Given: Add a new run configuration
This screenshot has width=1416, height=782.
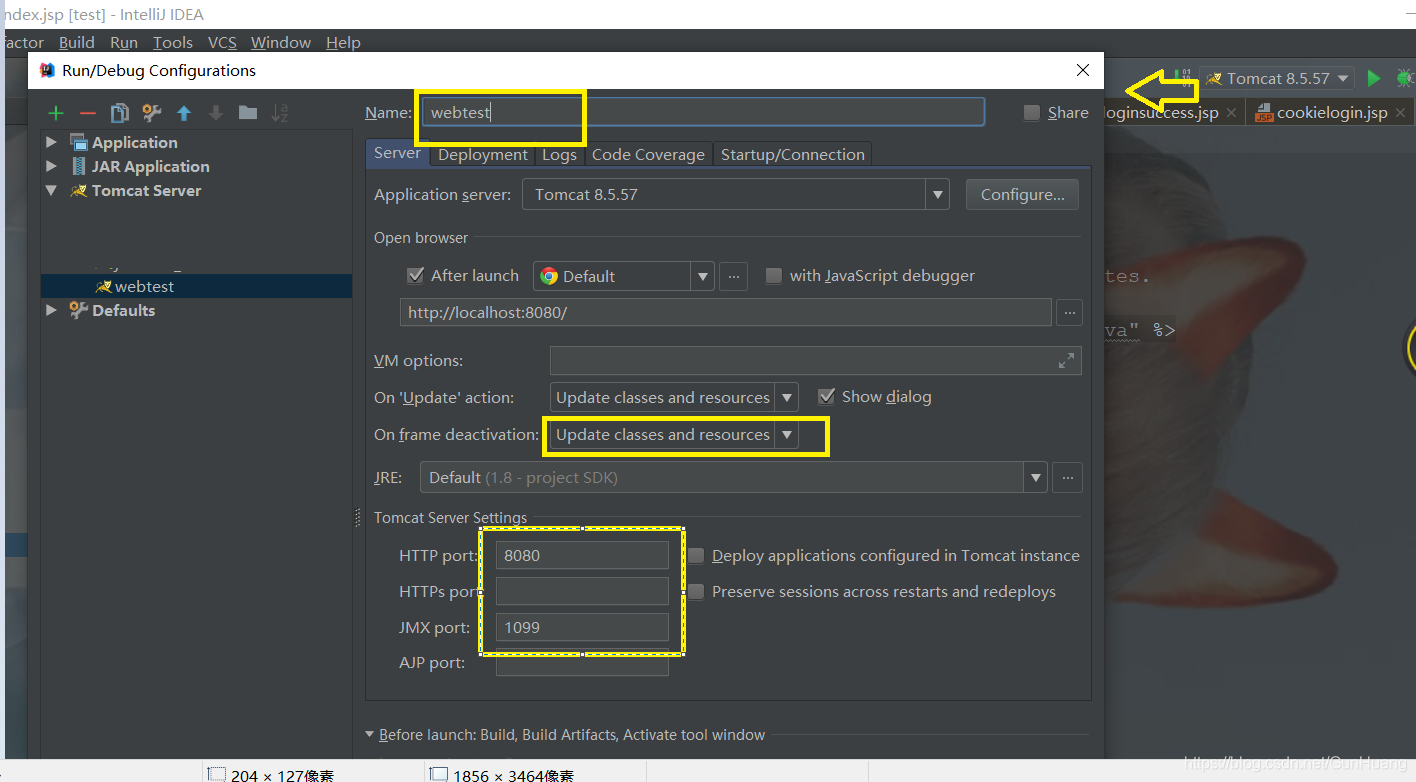Looking at the screenshot, I should pos(56,113).
